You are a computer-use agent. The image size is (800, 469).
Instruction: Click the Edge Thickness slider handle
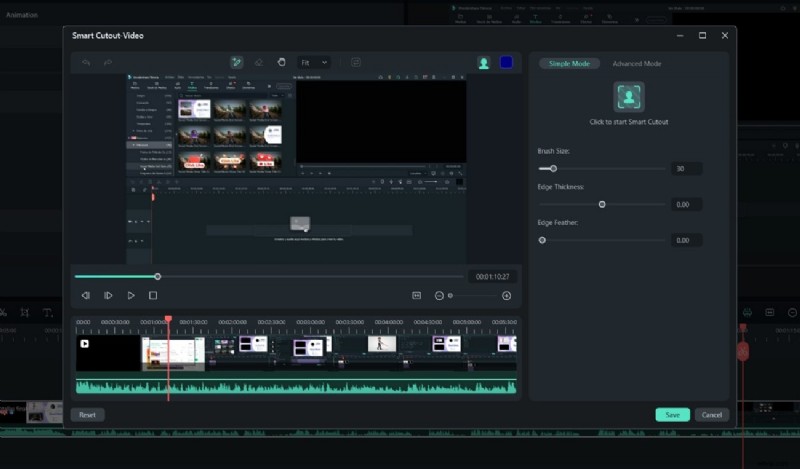coord(602,204)
